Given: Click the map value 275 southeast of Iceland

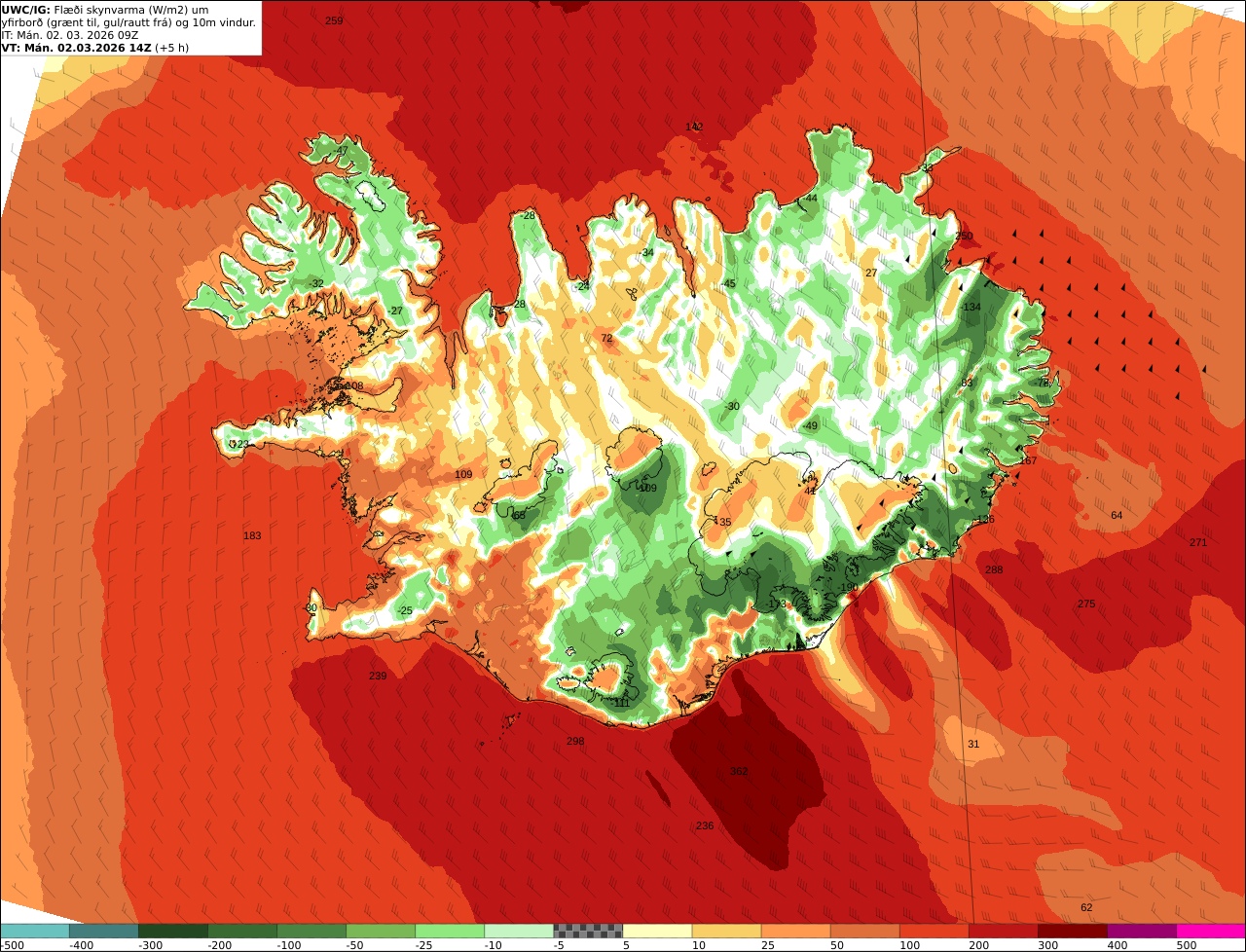Looking at the screenshot, I should click(x=1086, y=604).
